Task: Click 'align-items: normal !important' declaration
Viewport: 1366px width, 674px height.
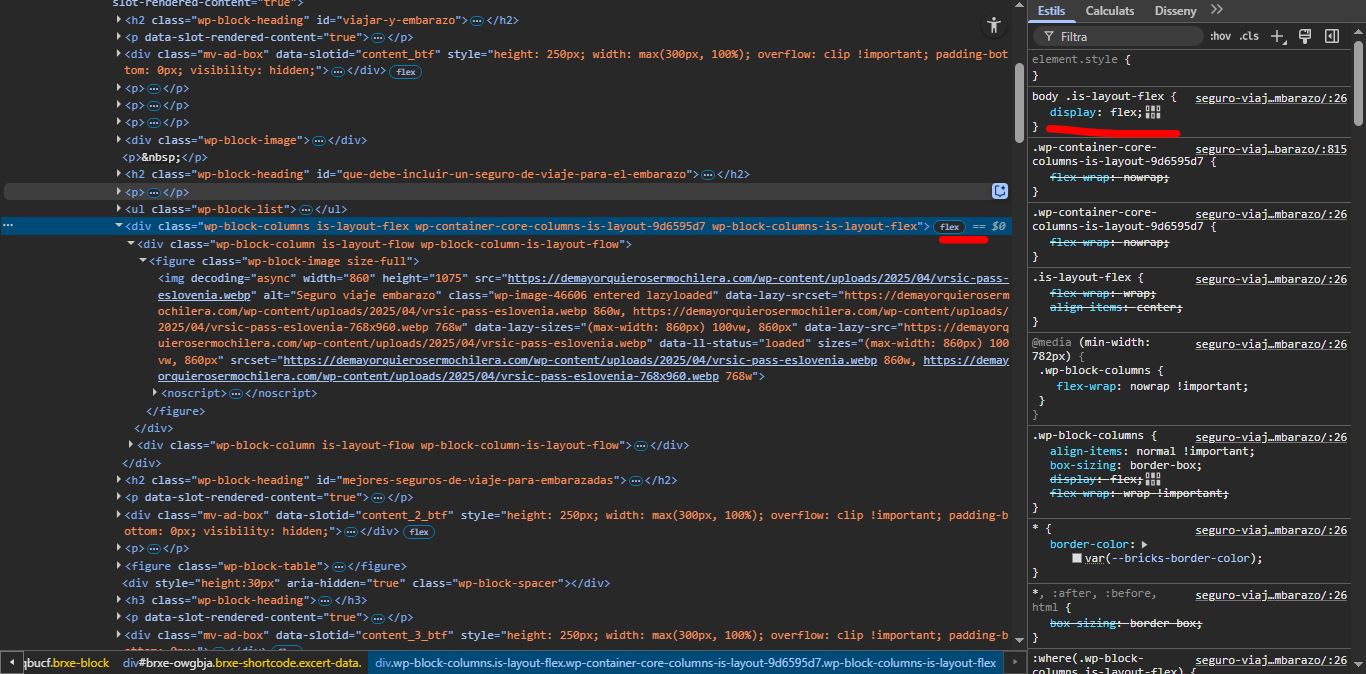Action: [x=1152, y=452]
